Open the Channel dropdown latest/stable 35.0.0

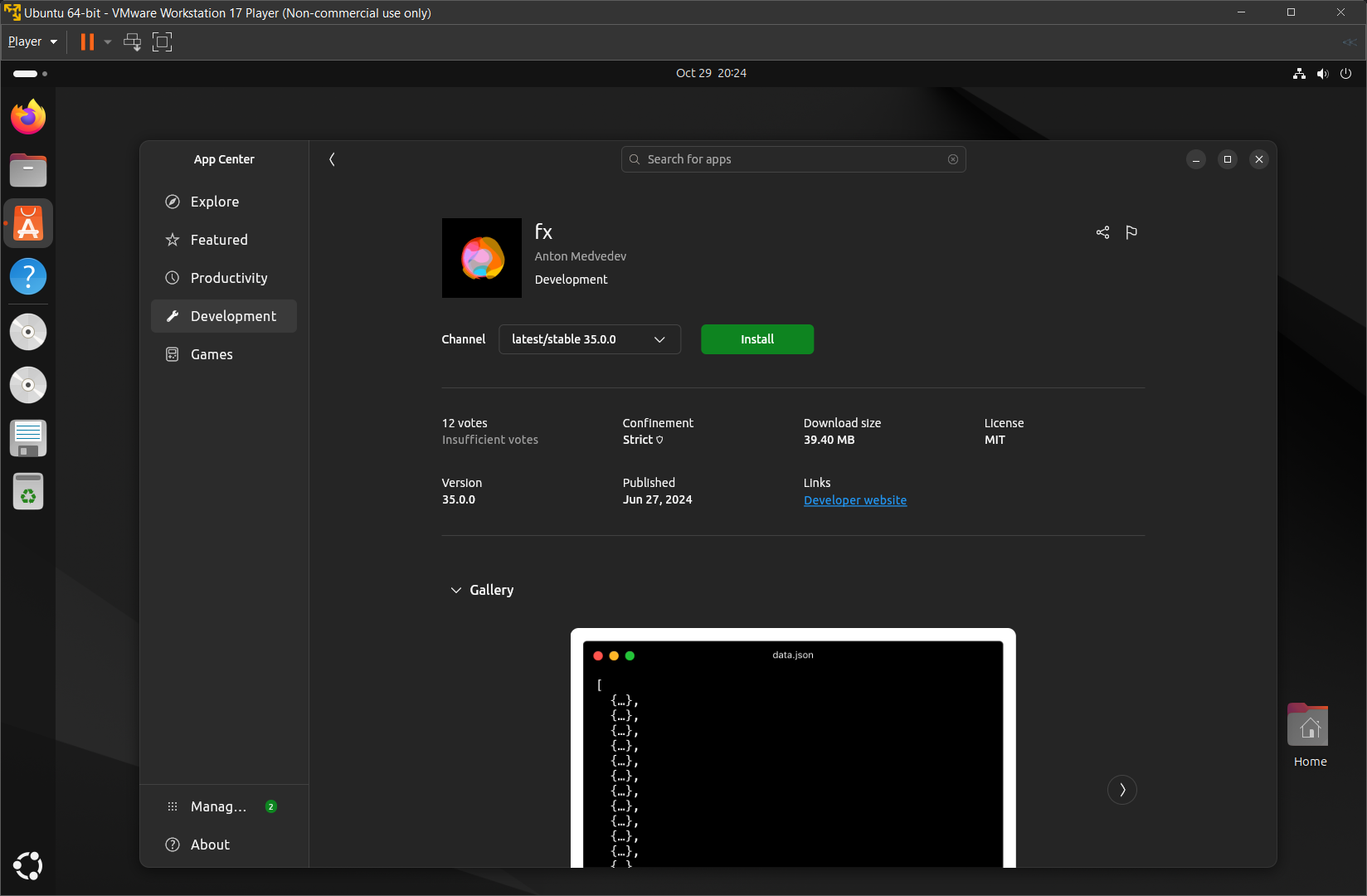(590, 339)
